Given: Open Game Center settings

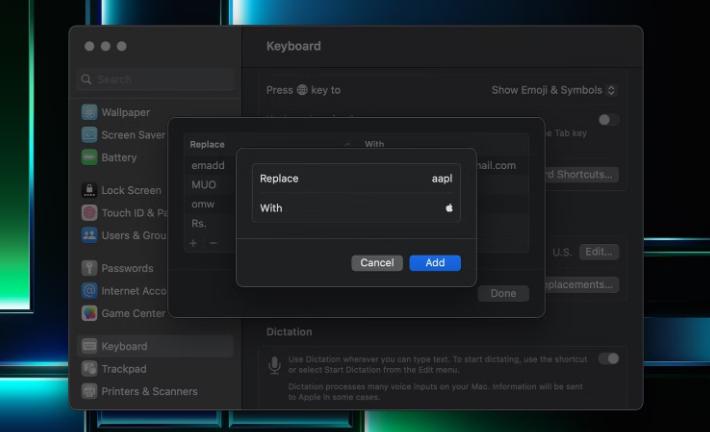Looking at the screenshot, I should (123, 313).
